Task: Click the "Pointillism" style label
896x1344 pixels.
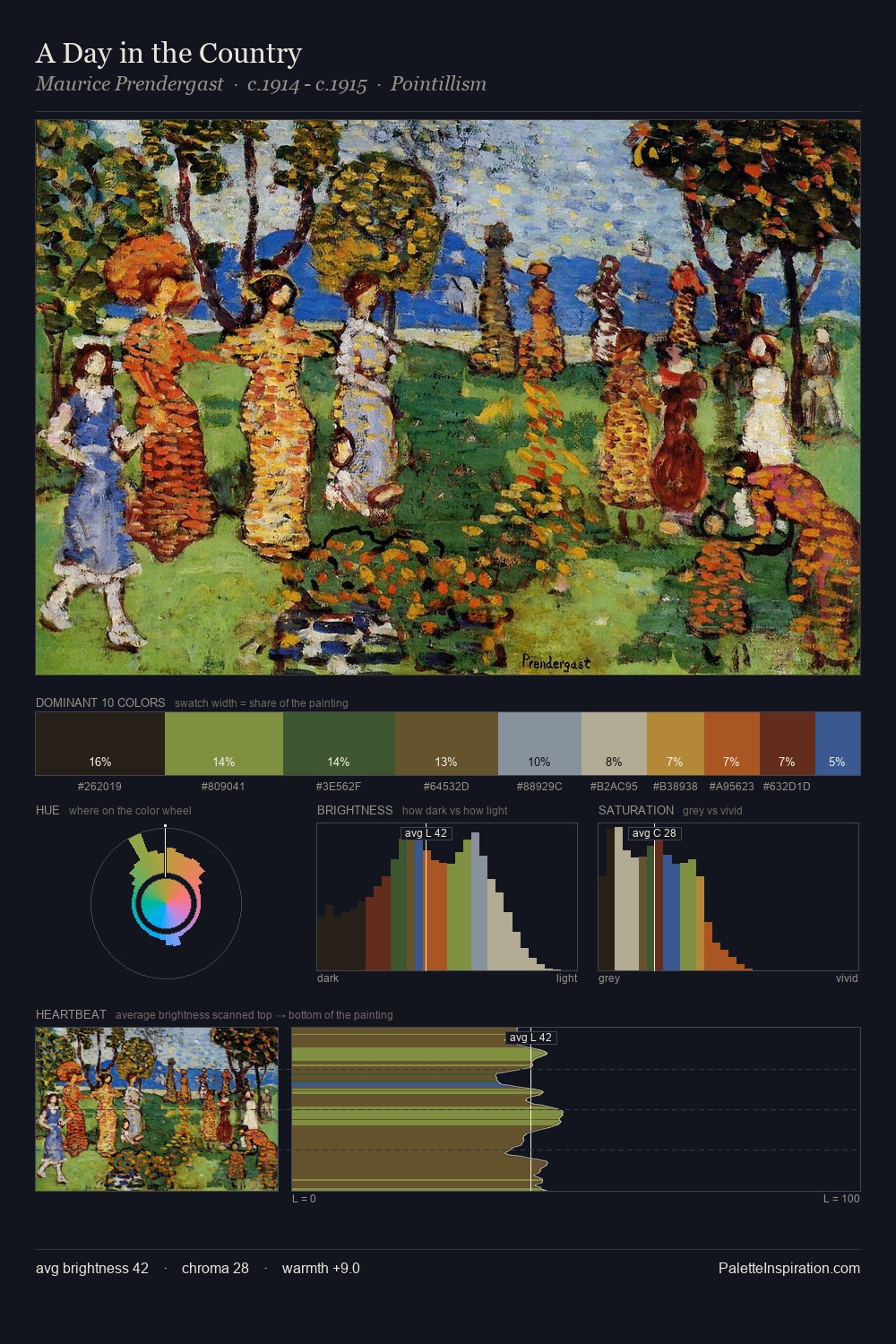Action: (x=438, y=84)
